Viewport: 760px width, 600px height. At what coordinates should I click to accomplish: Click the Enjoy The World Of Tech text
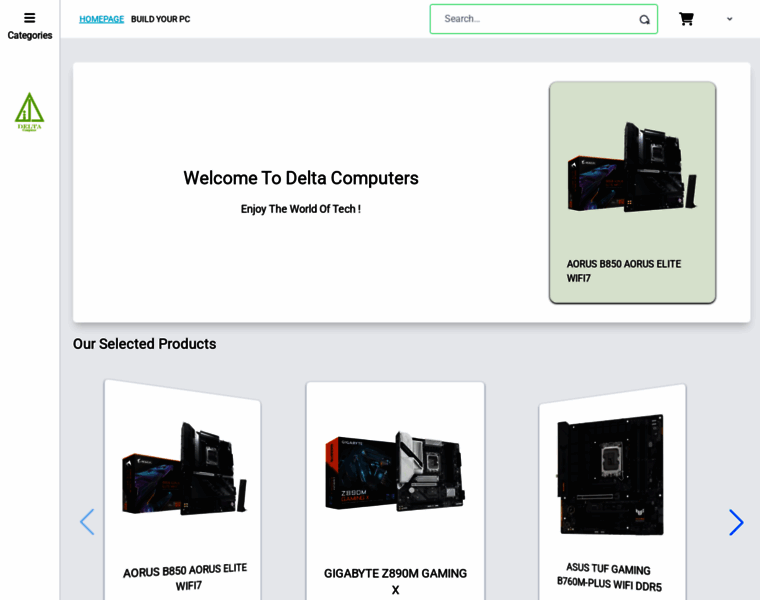(301, 209)
